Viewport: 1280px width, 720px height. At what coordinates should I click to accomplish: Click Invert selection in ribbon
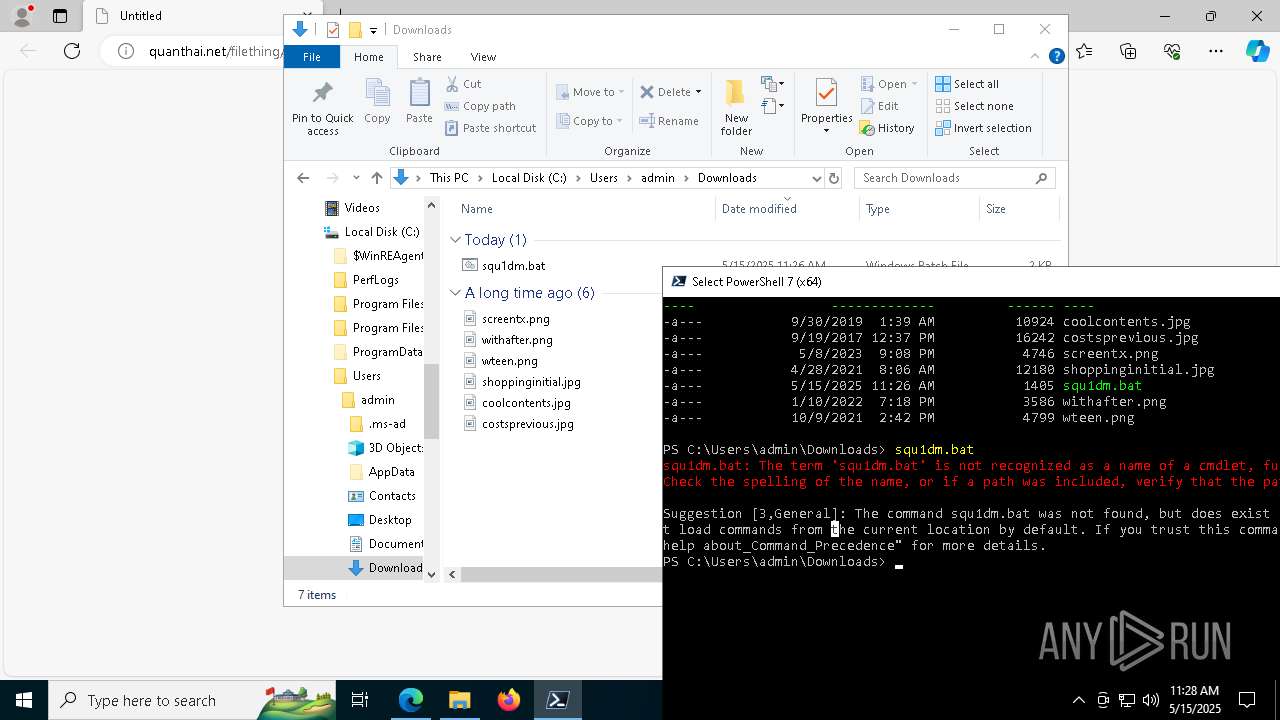[x=983, y=128]
